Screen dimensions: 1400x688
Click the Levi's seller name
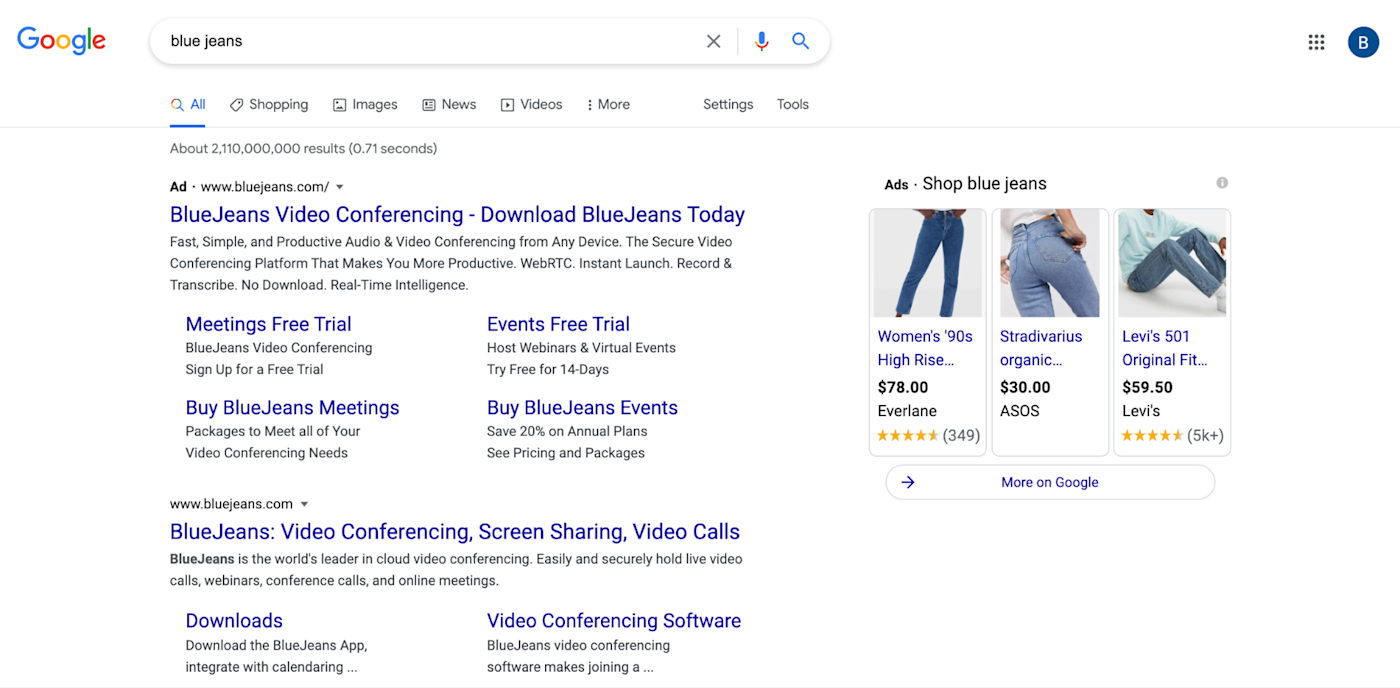pyautogui.click(x=1141, y=411)
